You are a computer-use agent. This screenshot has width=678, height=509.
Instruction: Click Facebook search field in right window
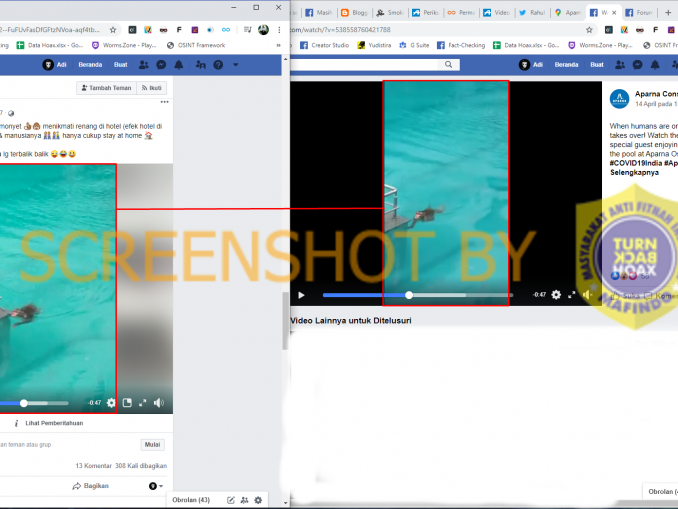(364, 64)
